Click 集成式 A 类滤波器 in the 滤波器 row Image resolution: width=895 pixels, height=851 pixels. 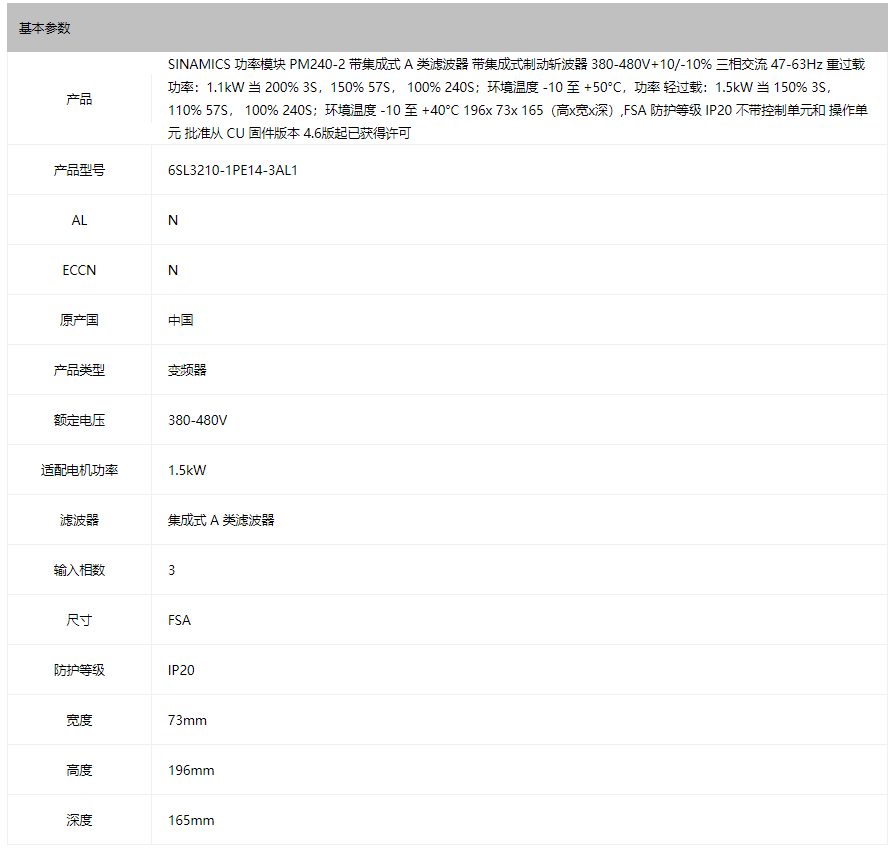[x=221, y=520]
